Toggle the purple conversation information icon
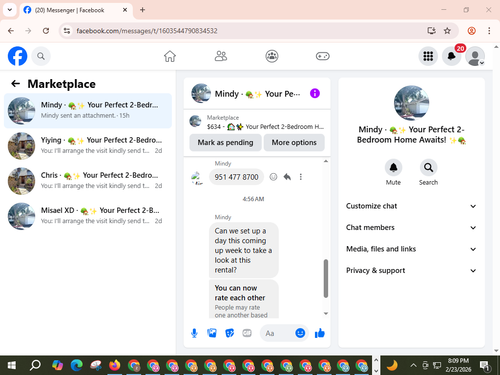 [x=315, y=93]
